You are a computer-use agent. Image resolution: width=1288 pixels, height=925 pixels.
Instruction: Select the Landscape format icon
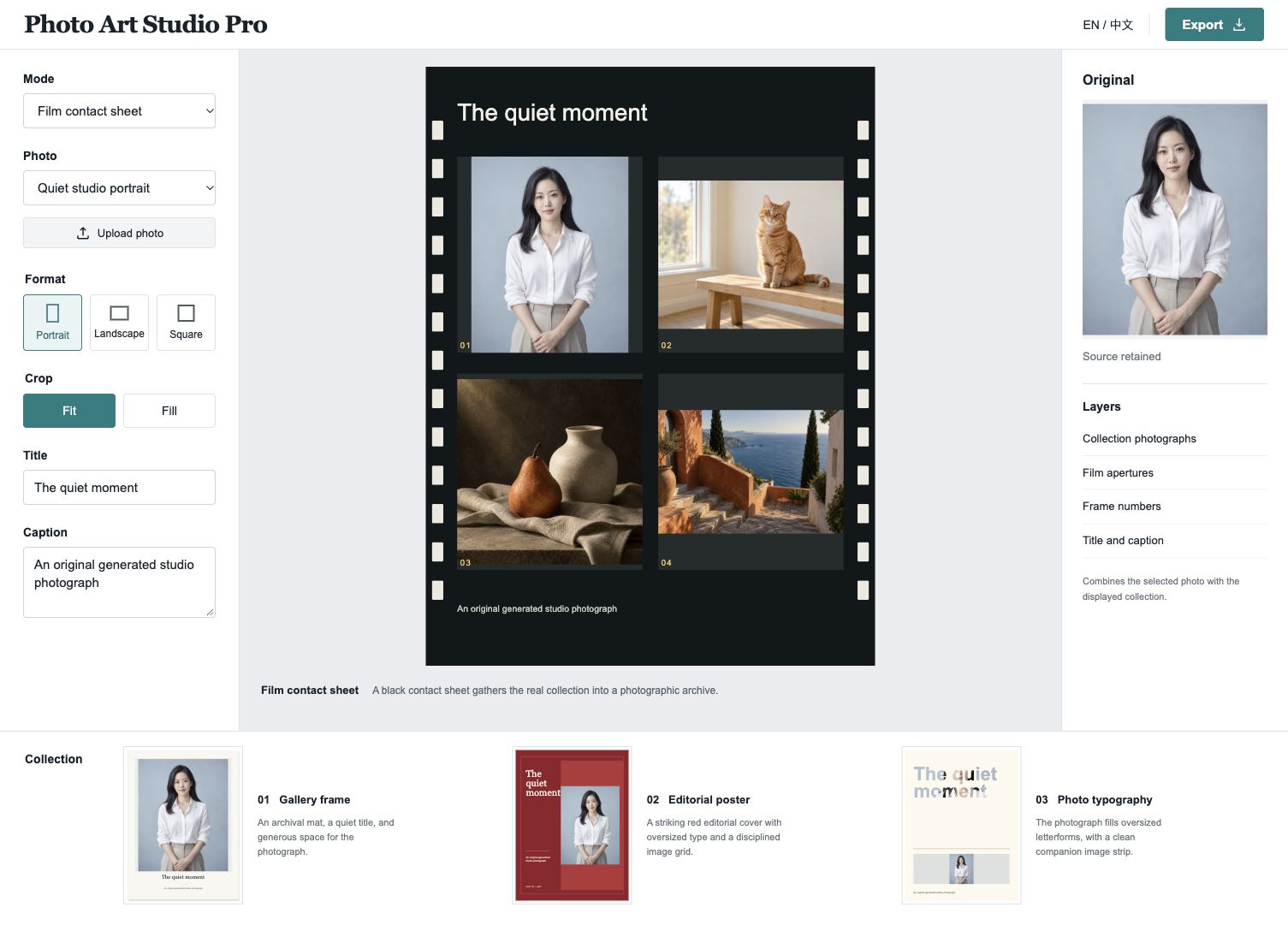119,313
